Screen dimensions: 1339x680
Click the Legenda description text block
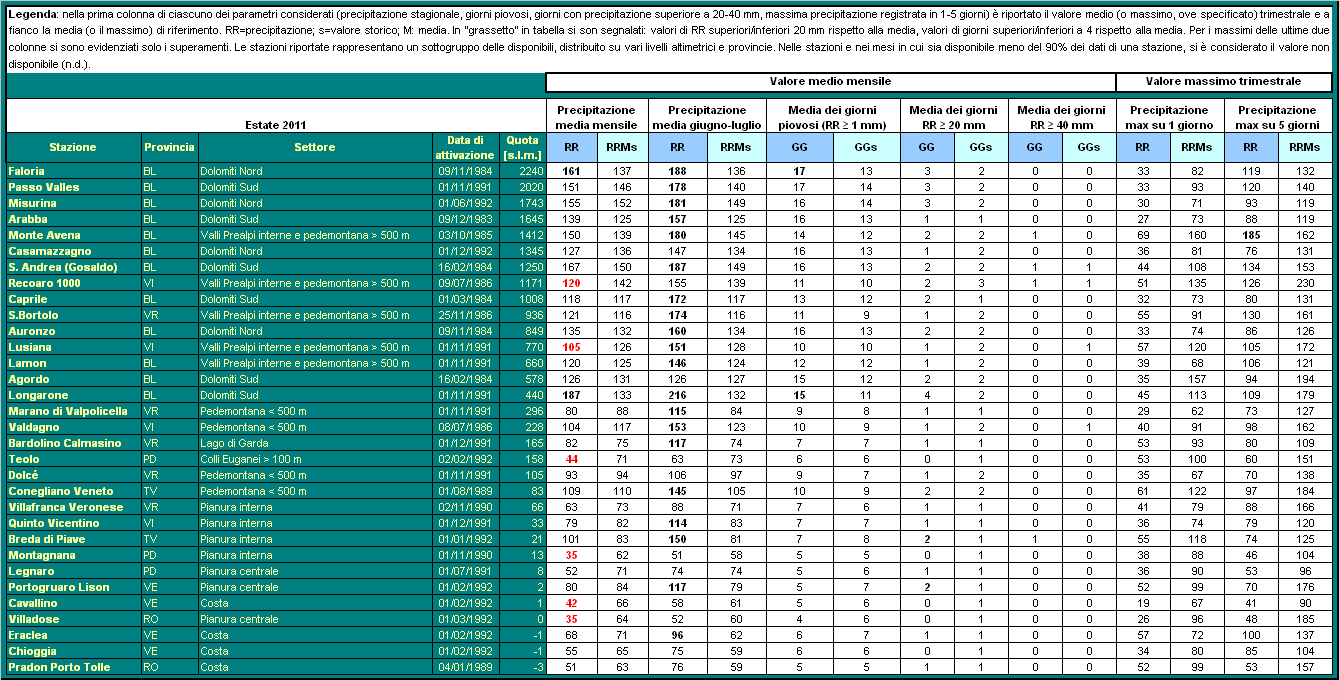(x=668, y=36)
